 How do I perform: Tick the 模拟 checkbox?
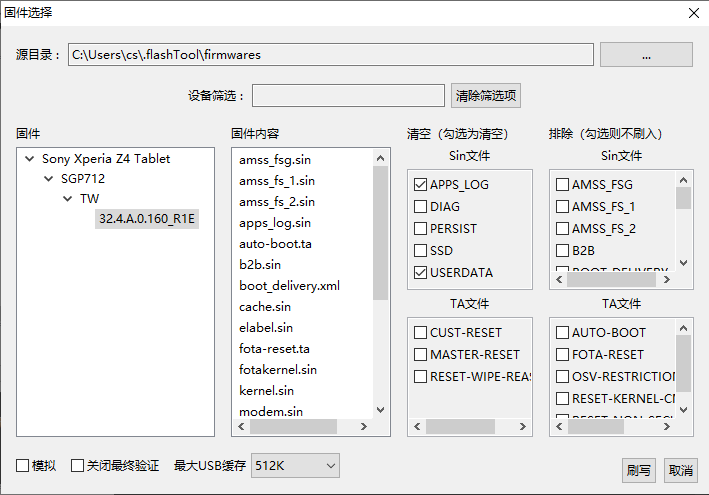[23, 466]
